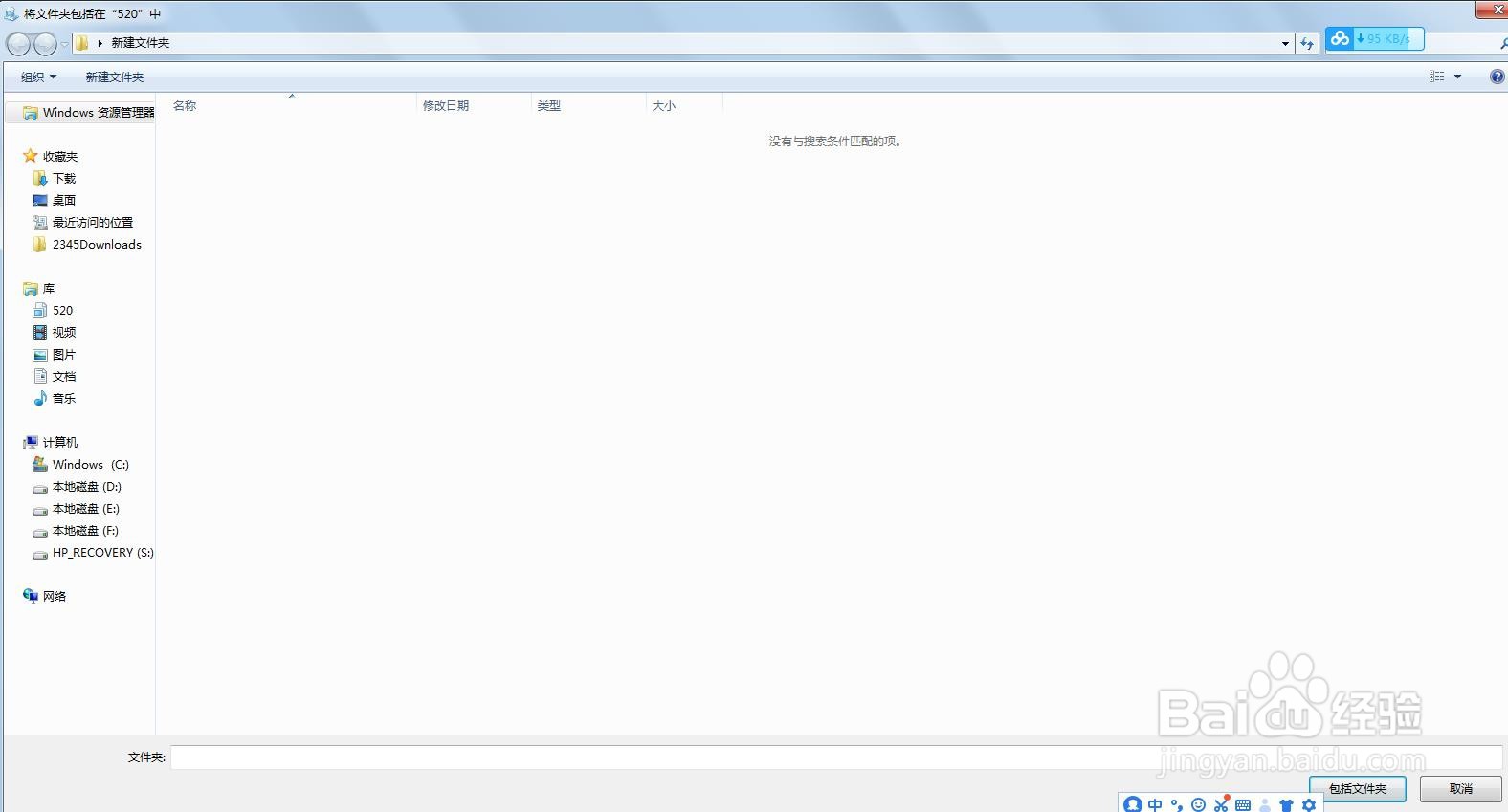Expand the address bar history dropdown arrow
Image resolution: width=1508 pixels, height=812 pixels.
pos(1285,43)
